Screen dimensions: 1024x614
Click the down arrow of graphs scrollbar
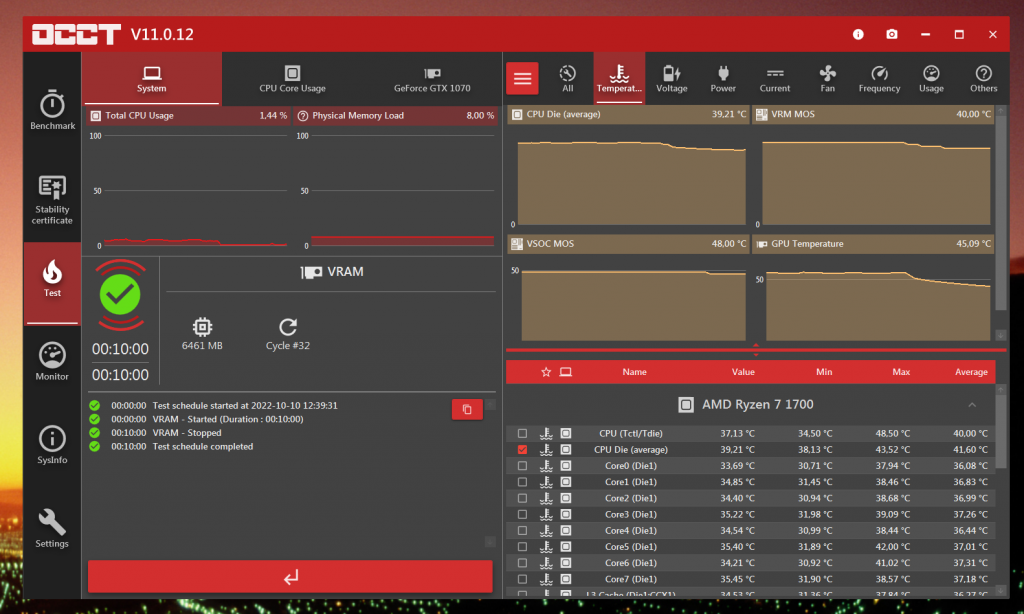(1000, 335)
